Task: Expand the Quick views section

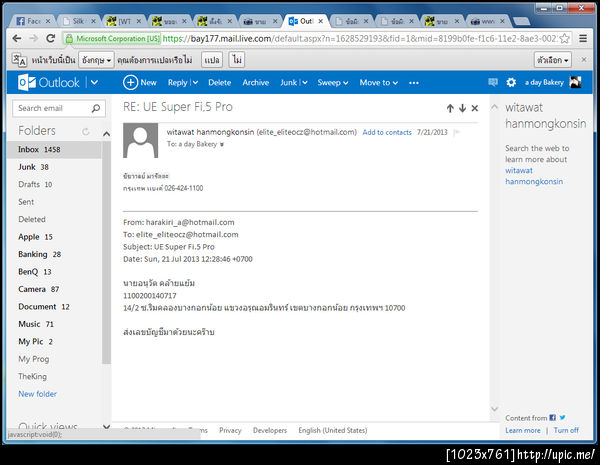Action: [106, 426]
